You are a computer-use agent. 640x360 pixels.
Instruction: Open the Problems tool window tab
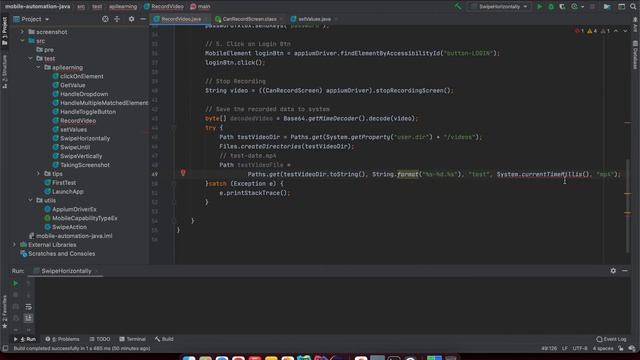click(62, 339)
